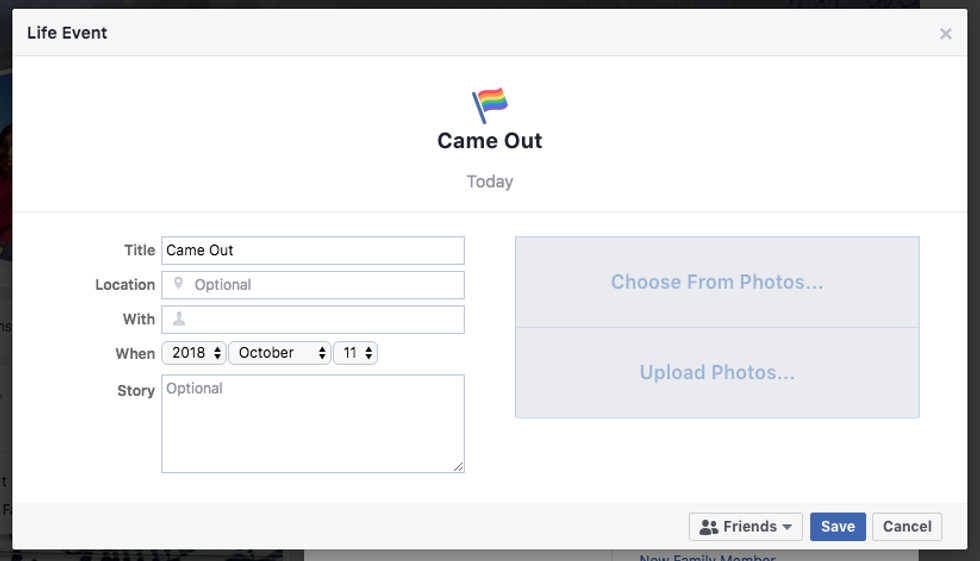The width and height of the screenshot is (980, 561).
Task: Click the Today date text
Action: click(490, 182)
